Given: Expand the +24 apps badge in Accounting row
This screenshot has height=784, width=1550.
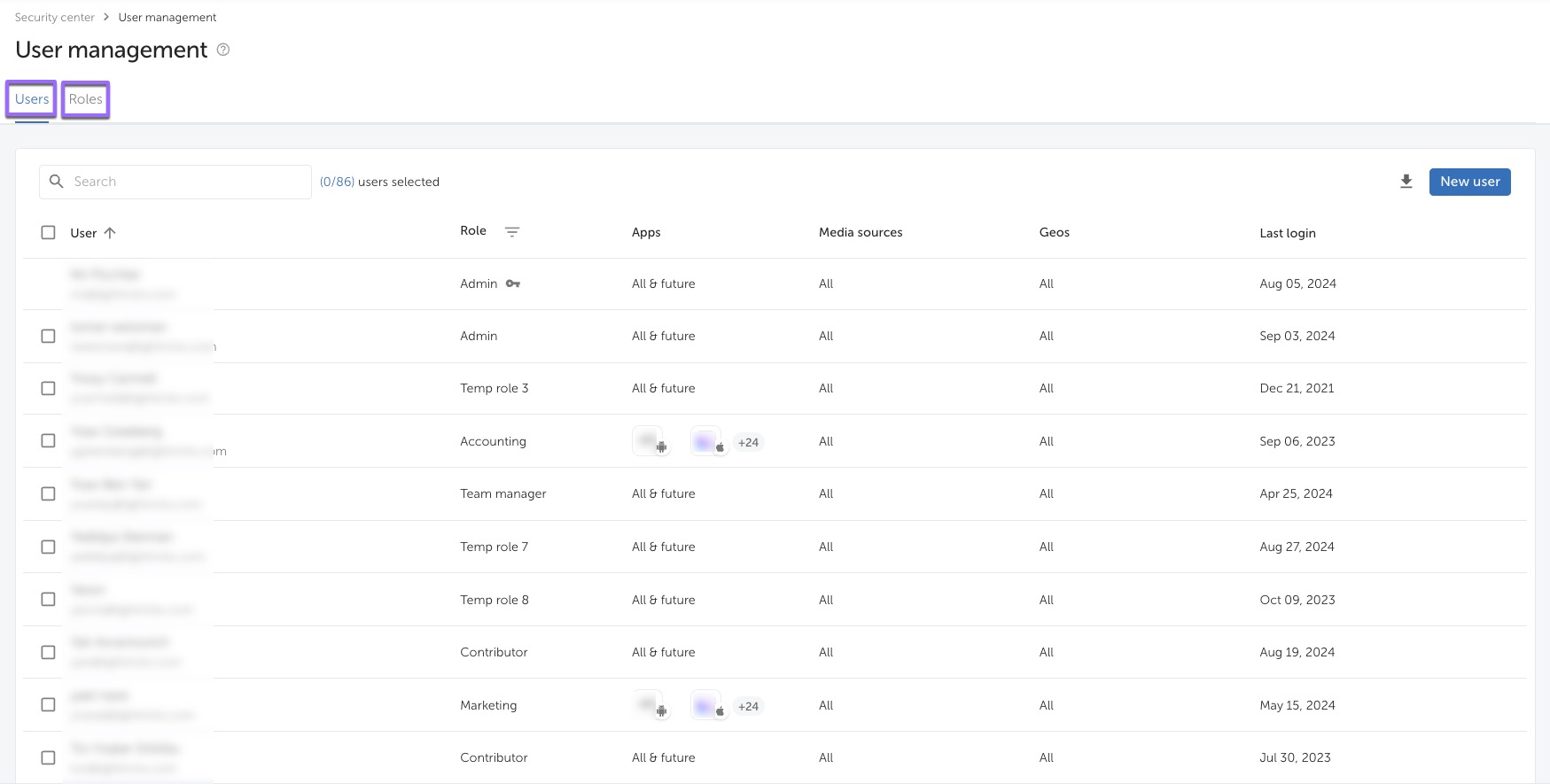Looking at the screenshot, I should 748,442.
